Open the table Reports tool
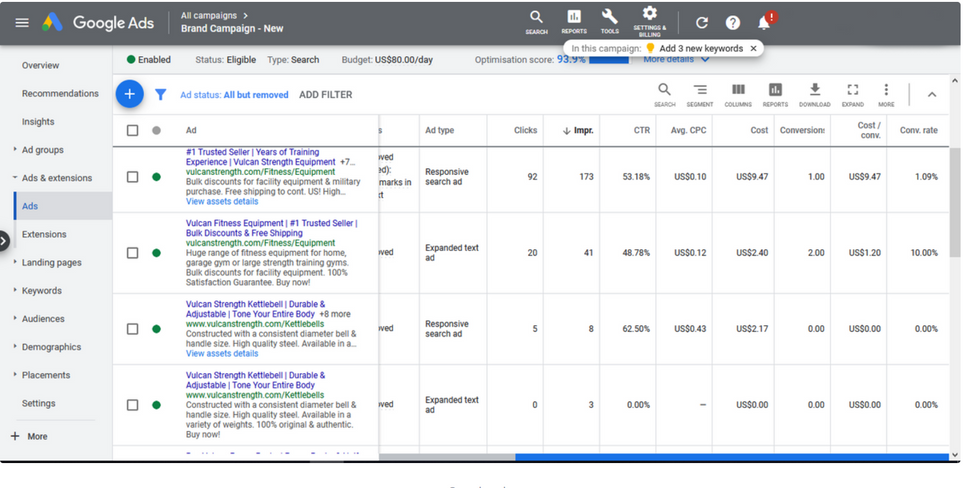The image size is (979, 488). (x=775, y=95)
